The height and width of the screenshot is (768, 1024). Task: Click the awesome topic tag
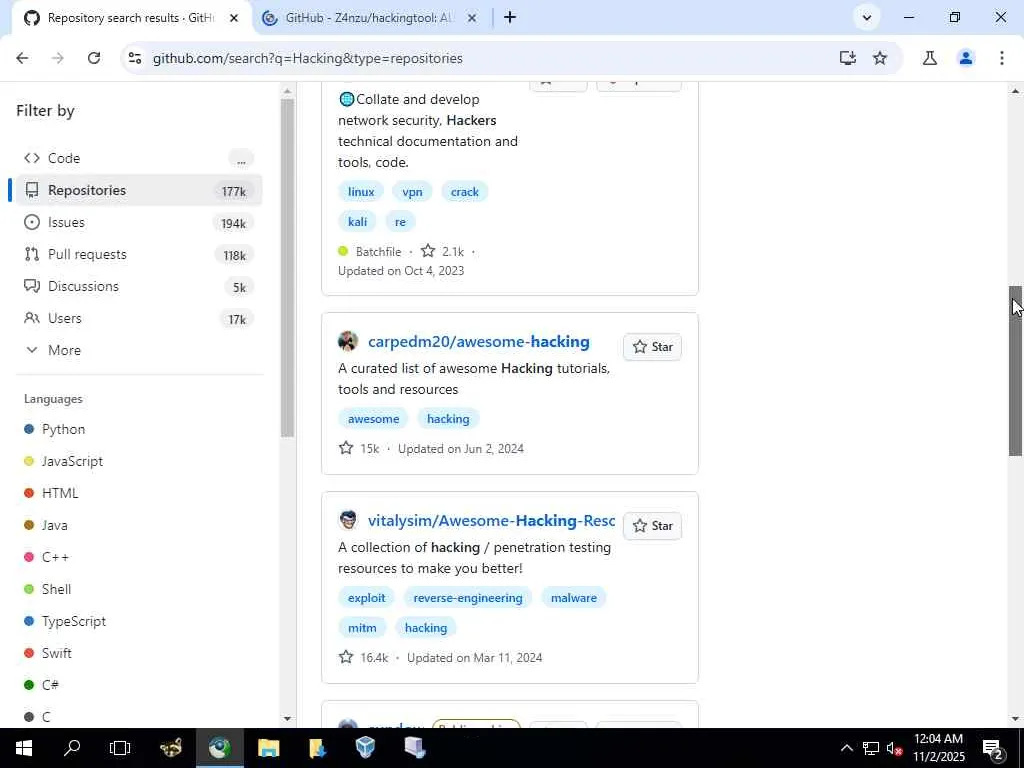click(x=373, y=419)
